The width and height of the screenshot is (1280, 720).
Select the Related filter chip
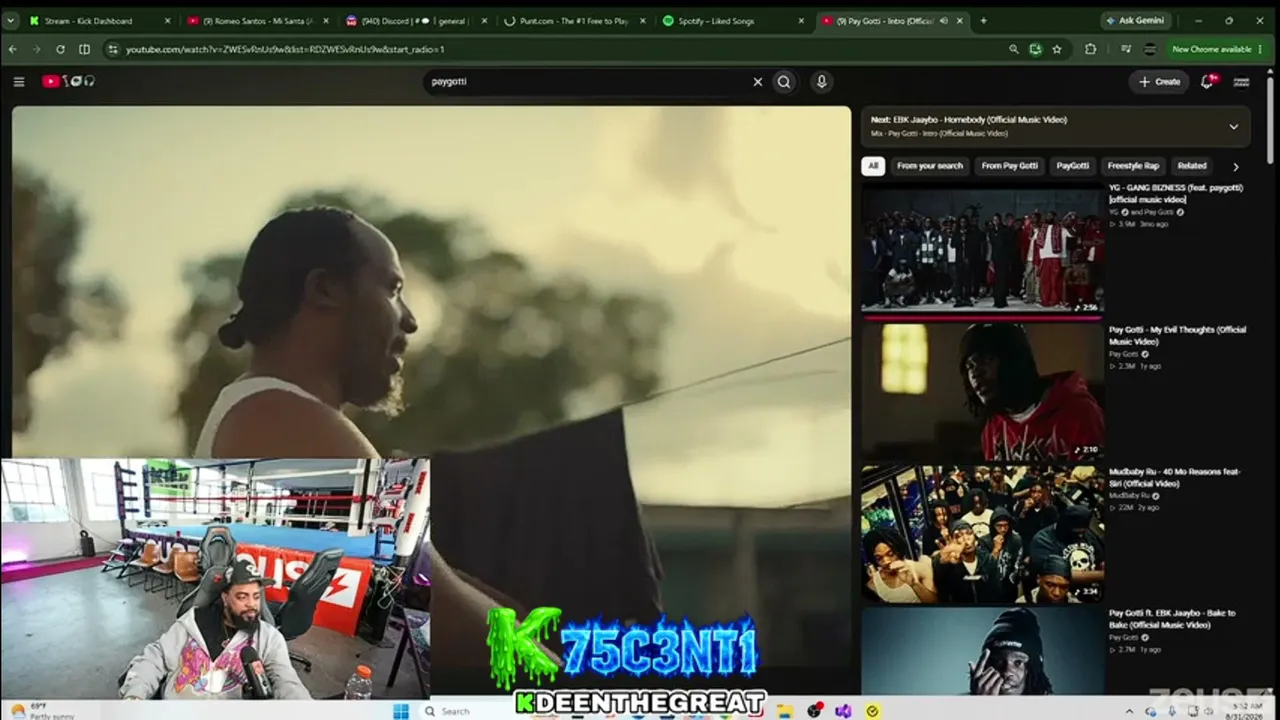(x=1192, y=166)
